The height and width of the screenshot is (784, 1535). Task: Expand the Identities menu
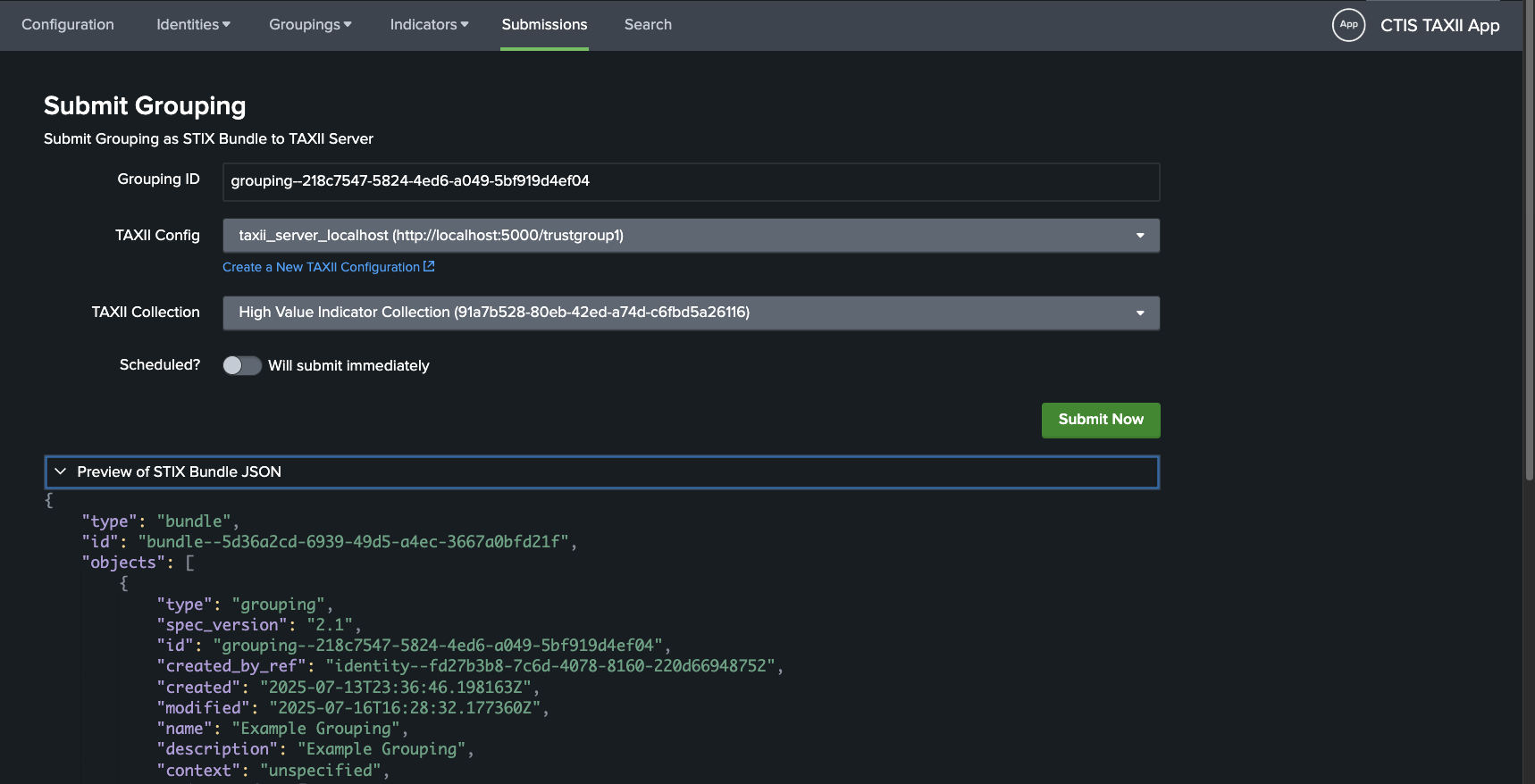[193, 25]
